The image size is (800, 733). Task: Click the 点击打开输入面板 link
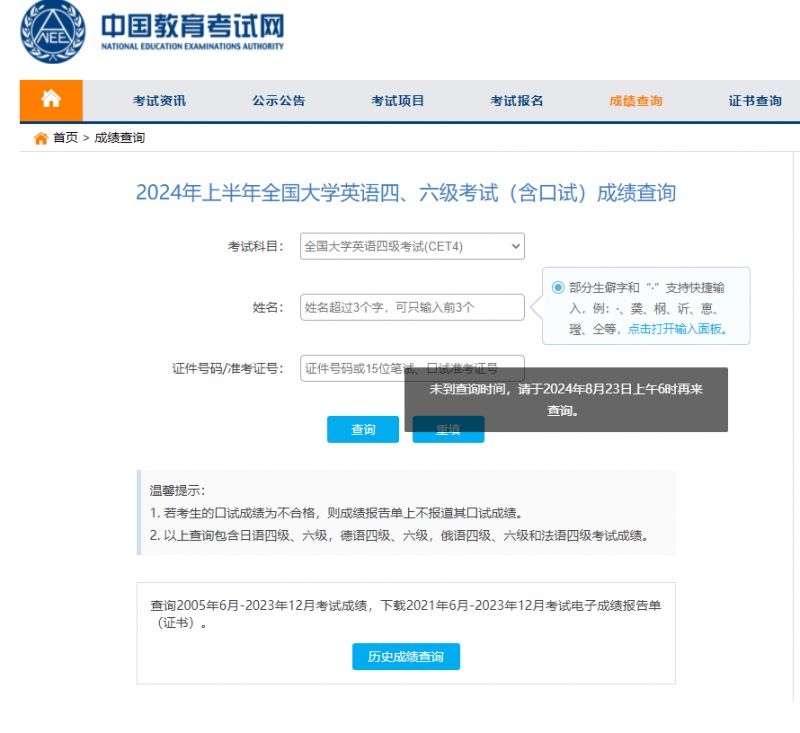coord(677,329)
